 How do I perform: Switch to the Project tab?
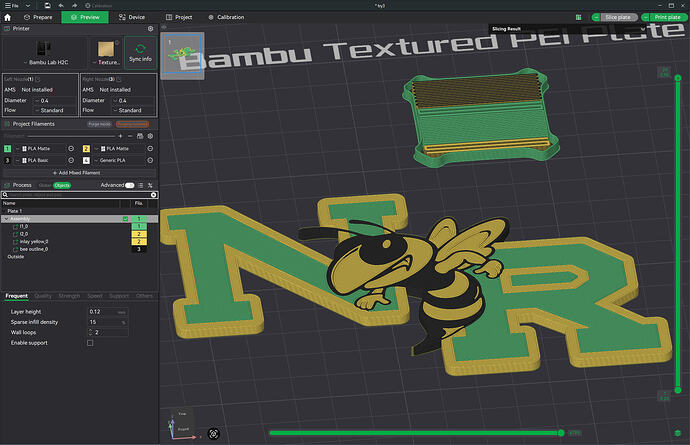click(179, 17)
